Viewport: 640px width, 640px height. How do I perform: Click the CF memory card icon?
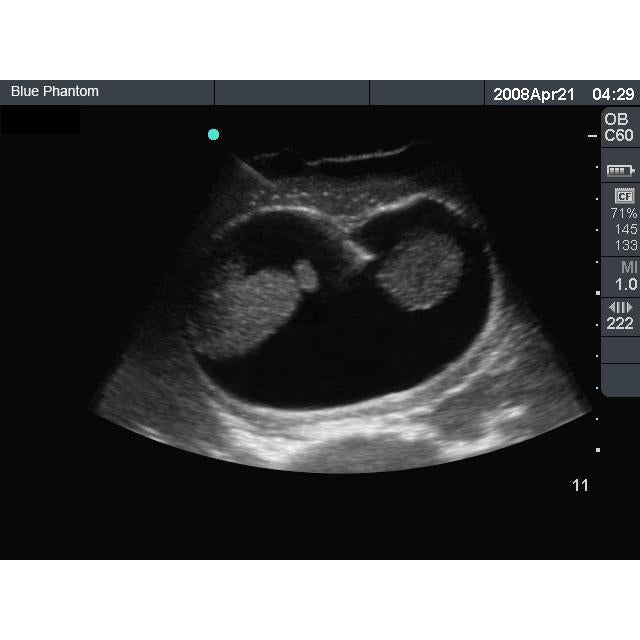tap(622, 196)
